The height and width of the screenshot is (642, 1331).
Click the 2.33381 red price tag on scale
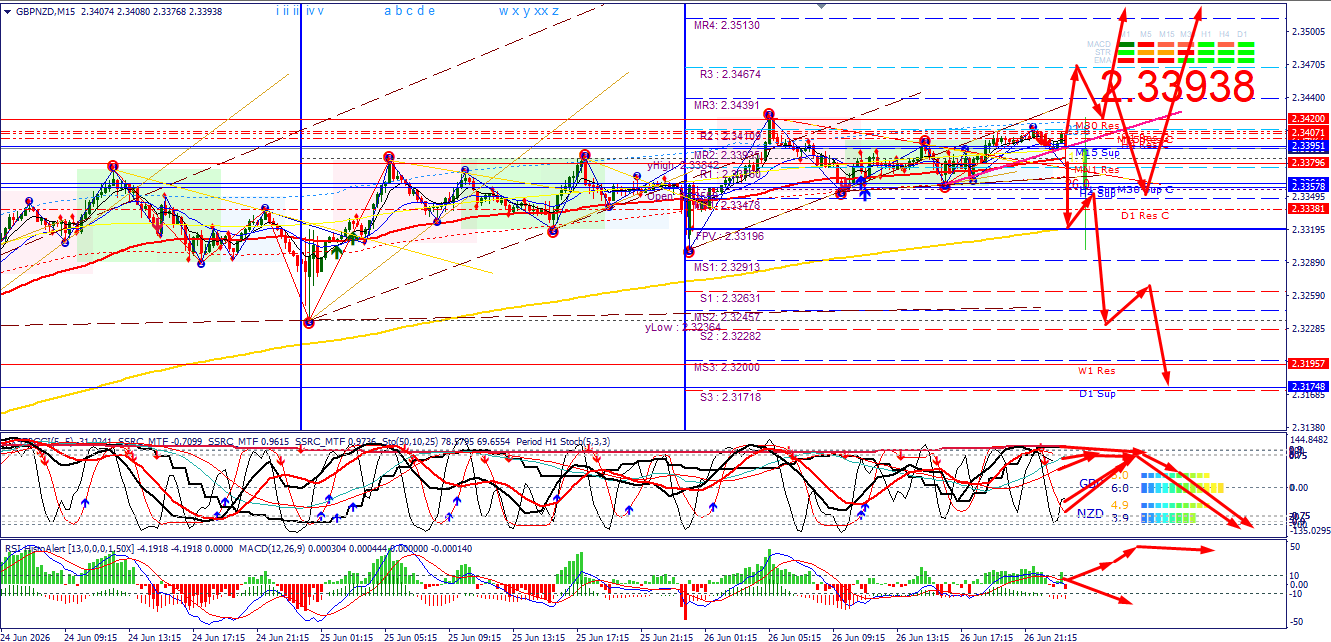(x=1308, y=209)
